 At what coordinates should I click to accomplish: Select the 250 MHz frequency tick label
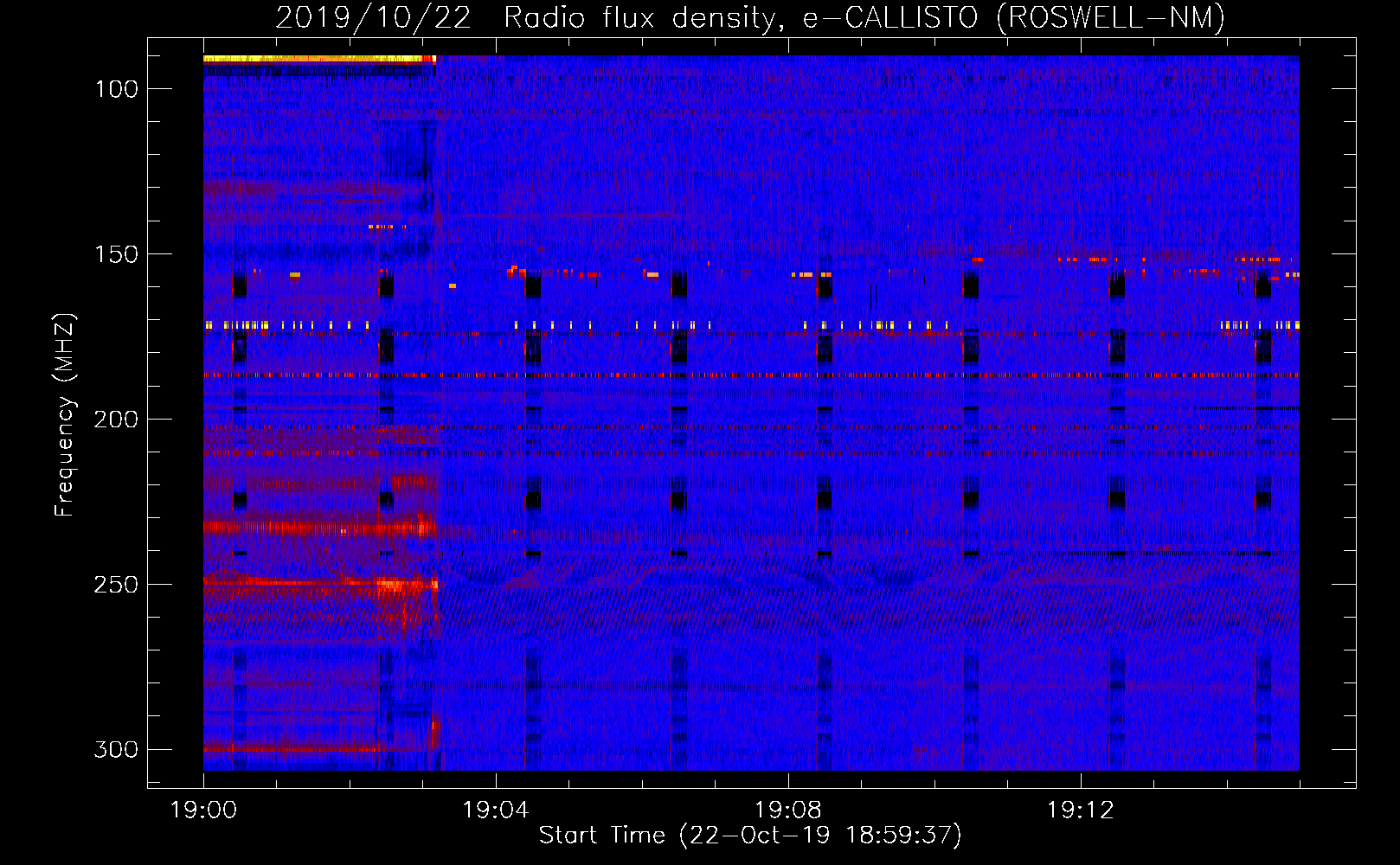(116, 585)
